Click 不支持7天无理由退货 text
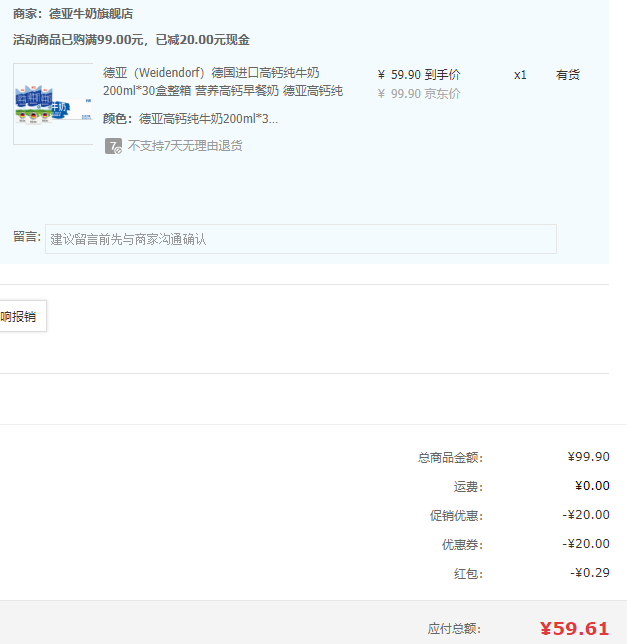Image resolution: width=627 pixels, height=644 pixels. point(185,146)
